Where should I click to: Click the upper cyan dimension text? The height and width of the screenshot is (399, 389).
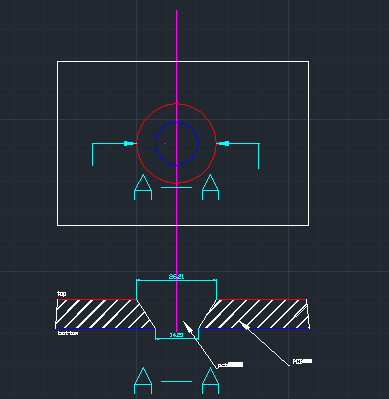tap(176, 276)
